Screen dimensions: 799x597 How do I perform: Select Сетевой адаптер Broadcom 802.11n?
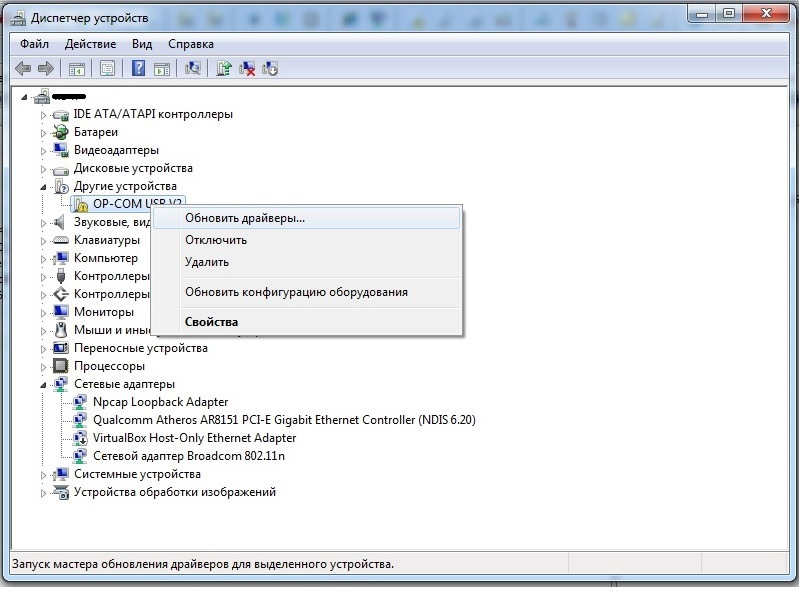(x=189, y=456)
